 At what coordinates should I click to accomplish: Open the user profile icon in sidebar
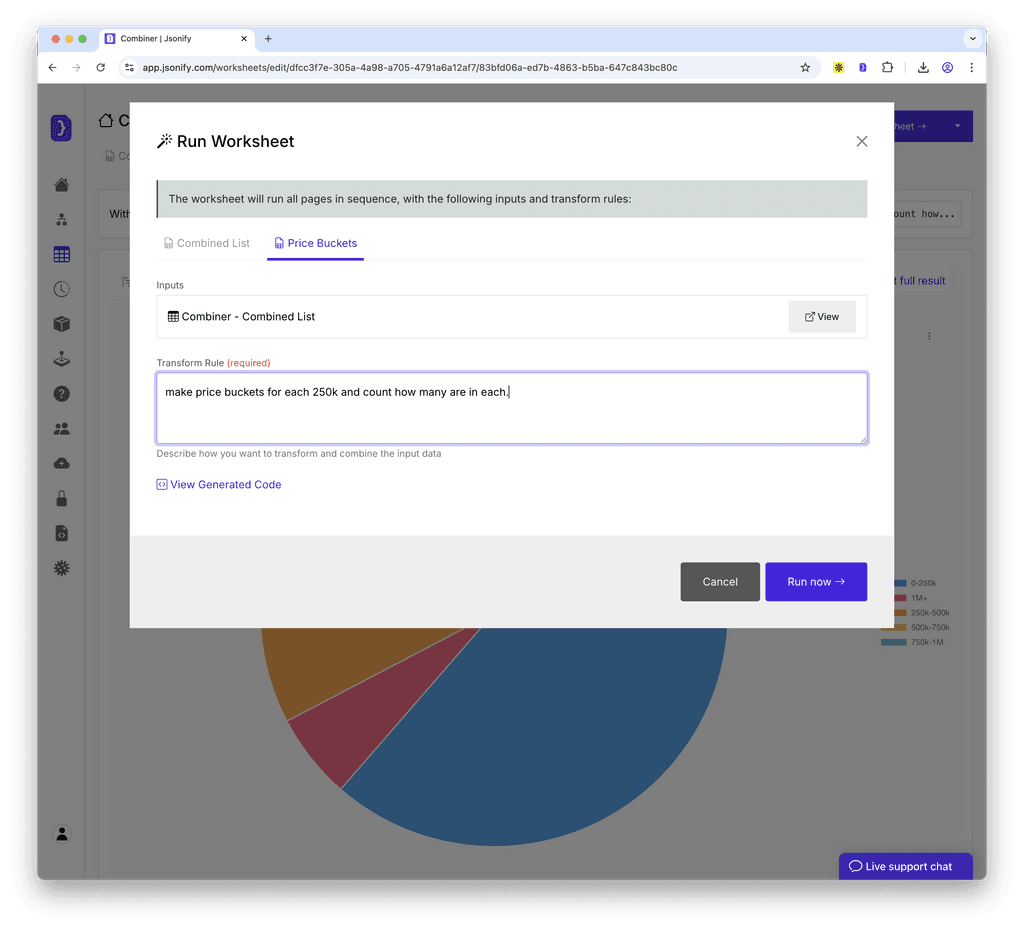pyautogui.click(x=61, y=834)
